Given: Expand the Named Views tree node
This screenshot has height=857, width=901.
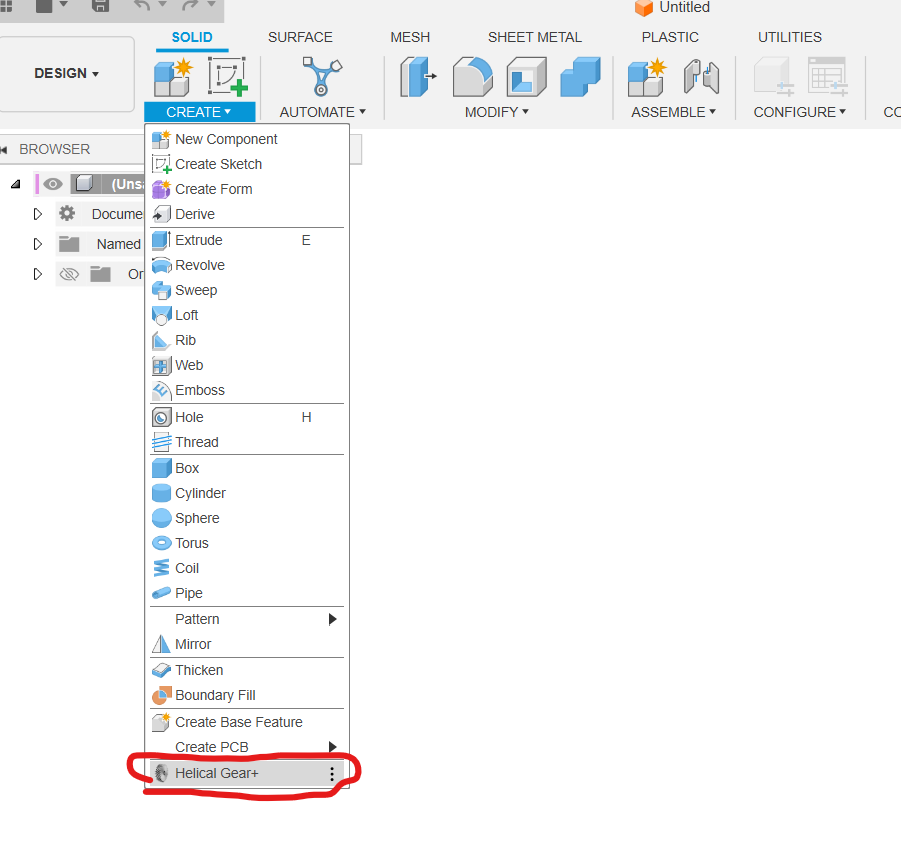Looking at the screenshot, I should pyautogui.click(x=38, y=244).
